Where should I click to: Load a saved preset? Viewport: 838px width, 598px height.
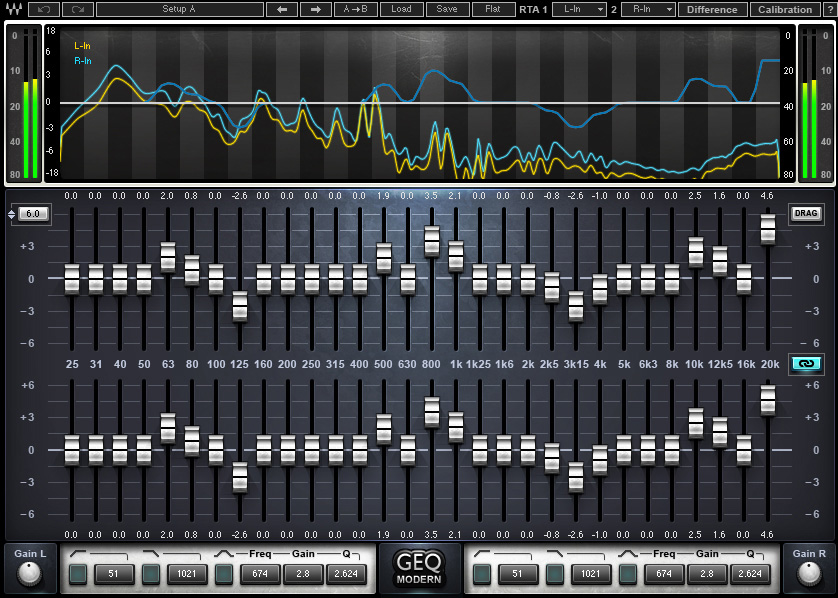401,9
